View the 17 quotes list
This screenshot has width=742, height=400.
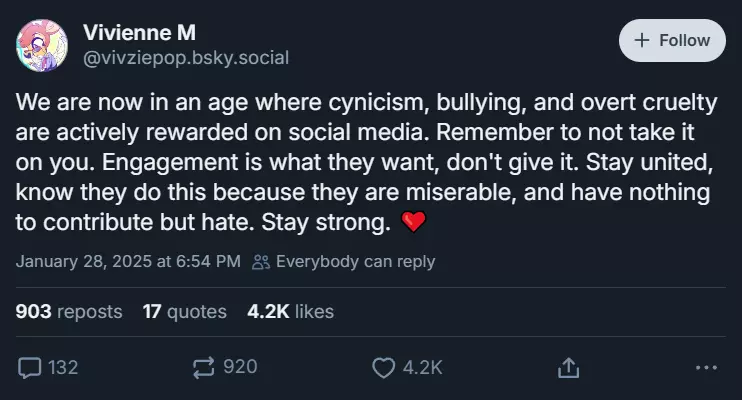(x=184, y=312)
